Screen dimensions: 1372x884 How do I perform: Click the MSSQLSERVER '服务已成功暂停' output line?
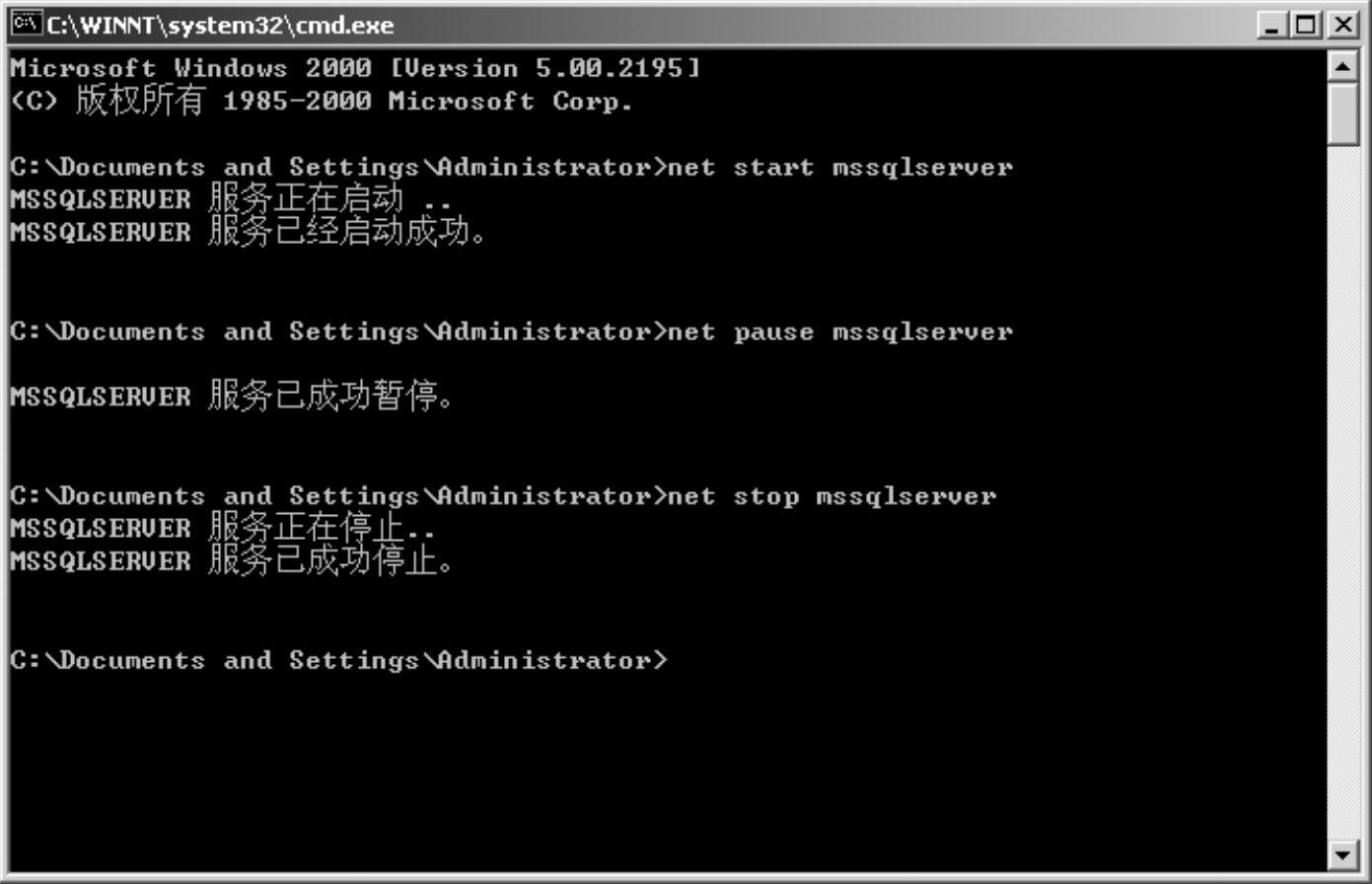click(x=231, y=397)
